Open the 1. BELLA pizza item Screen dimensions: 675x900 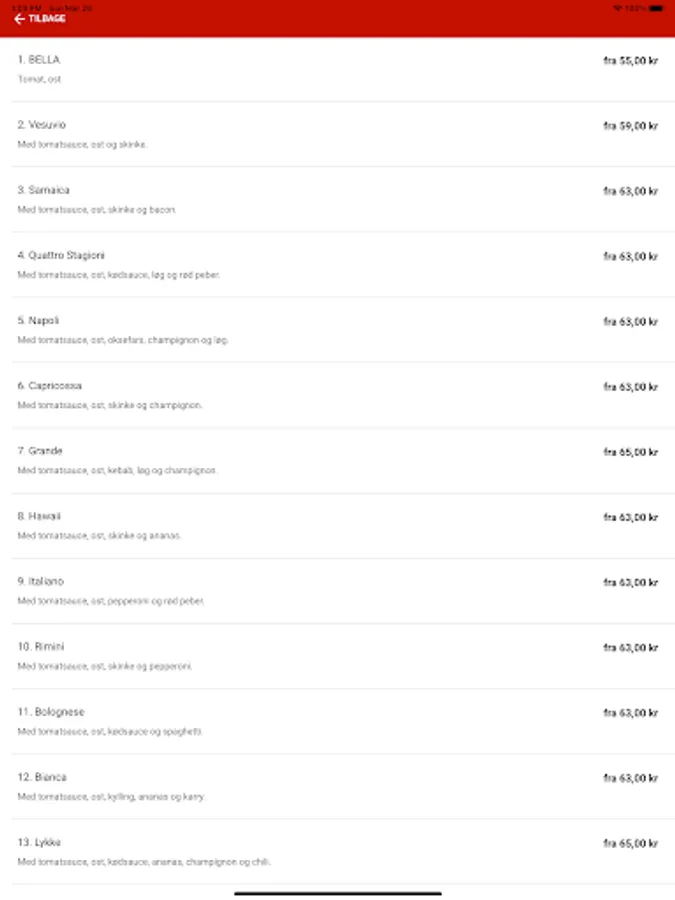point(338,69)
